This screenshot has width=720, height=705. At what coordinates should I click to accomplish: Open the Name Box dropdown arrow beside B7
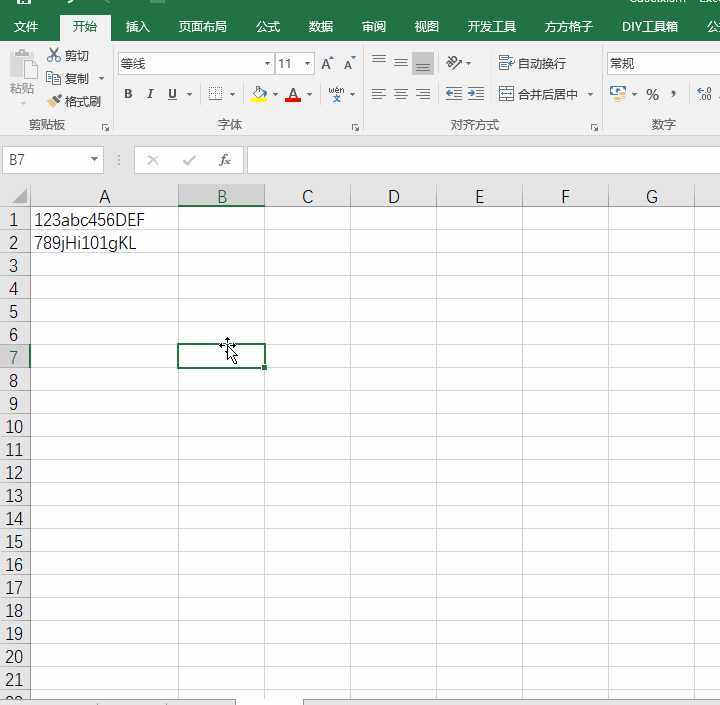tap(95, 160)
